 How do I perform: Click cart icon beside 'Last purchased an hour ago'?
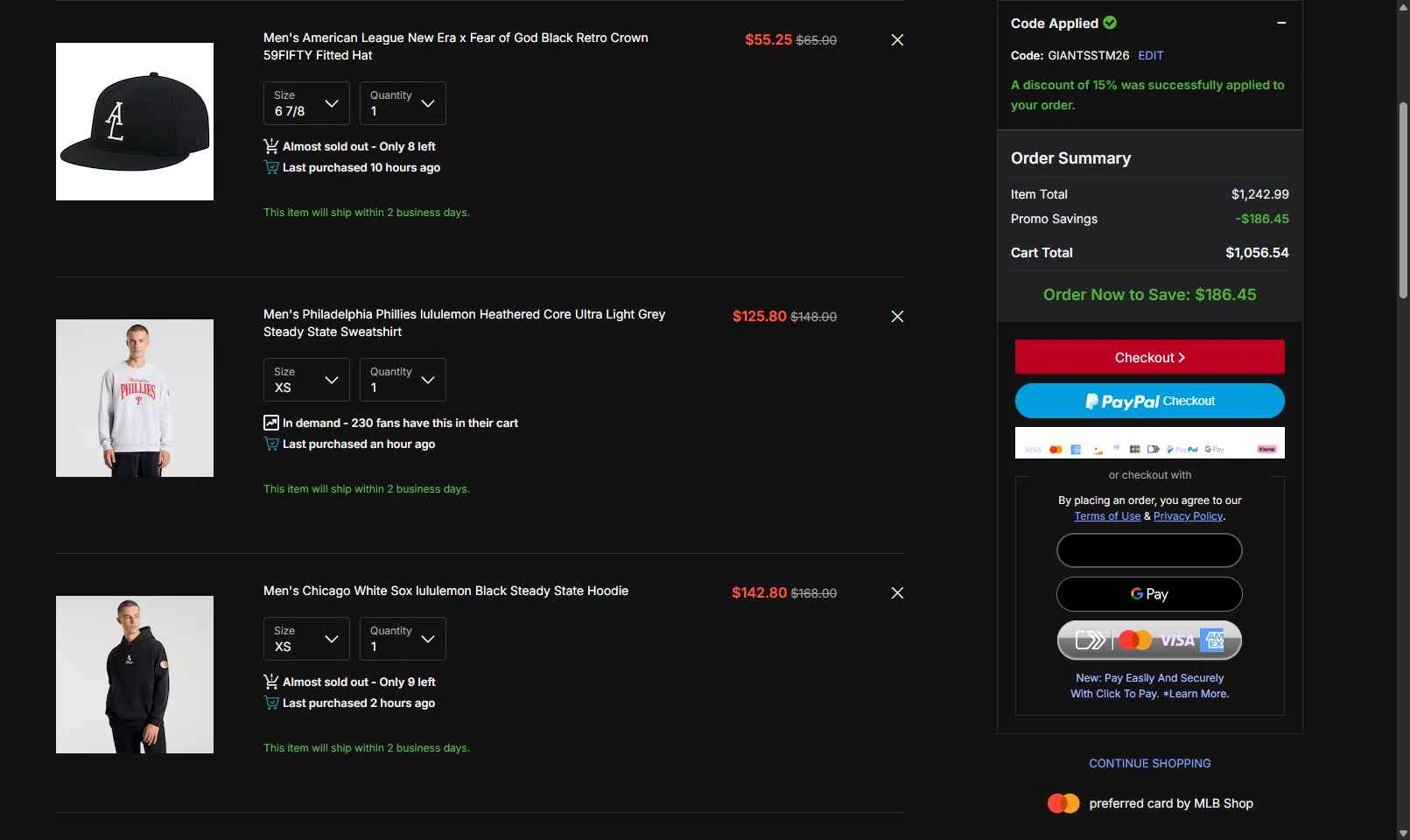(271, 444)
